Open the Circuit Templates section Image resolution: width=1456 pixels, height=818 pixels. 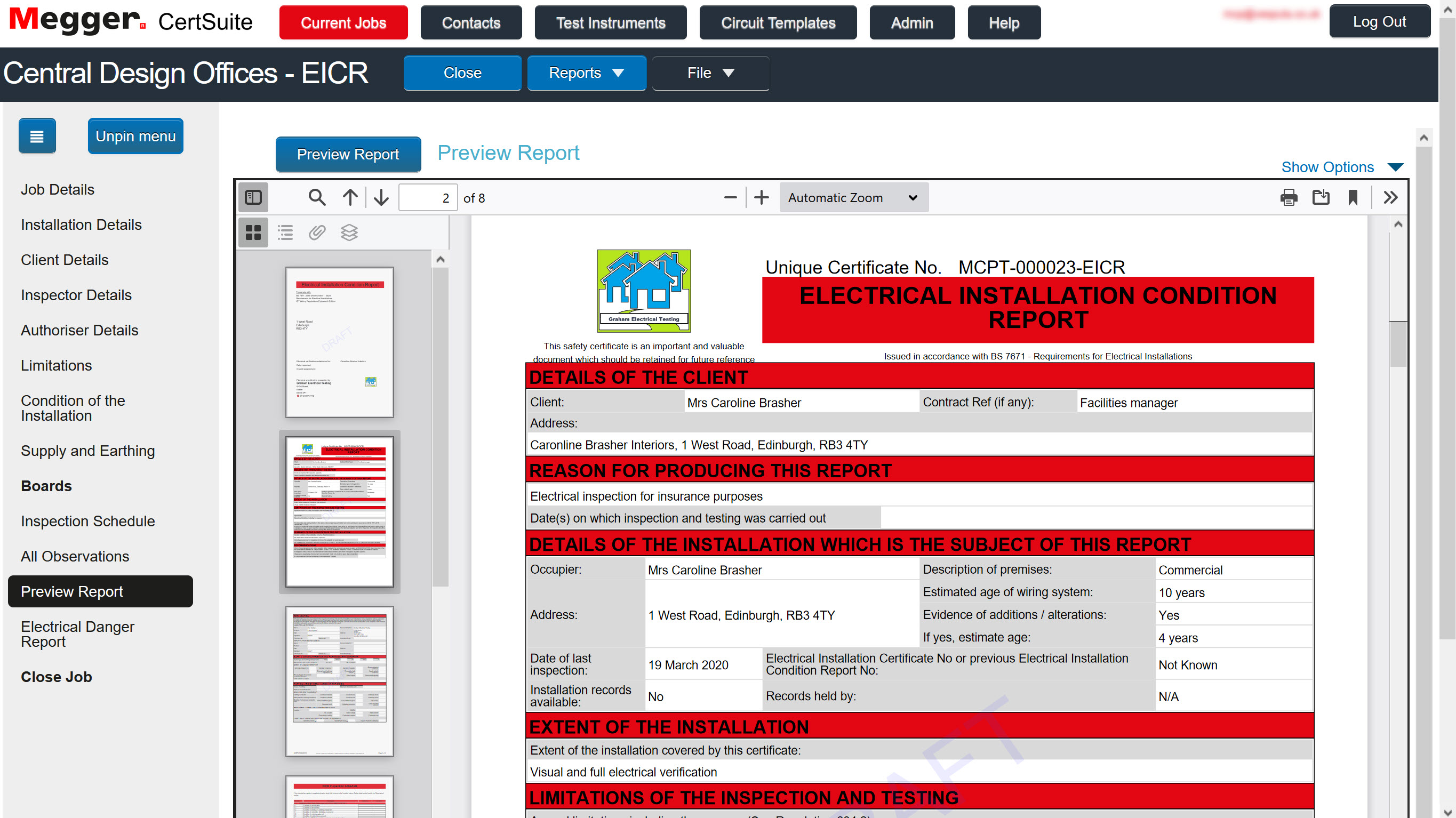pos(778,22)
